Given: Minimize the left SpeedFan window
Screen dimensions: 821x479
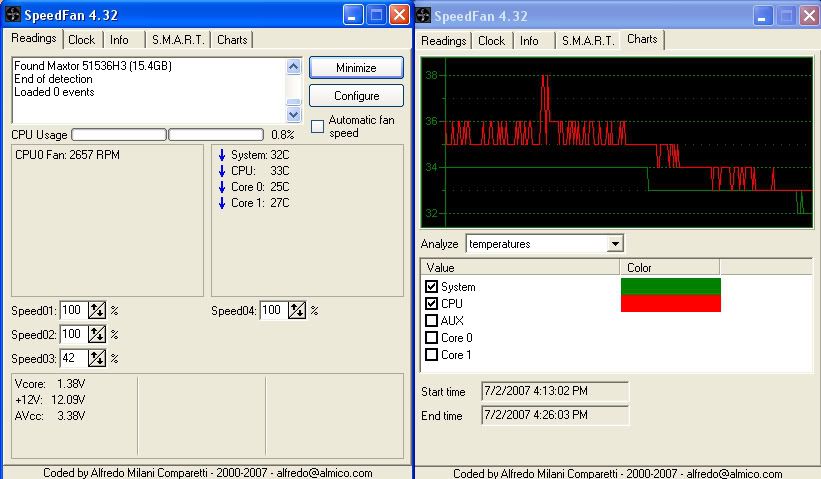Looking at the screenshot, I should tap(353, 15).
